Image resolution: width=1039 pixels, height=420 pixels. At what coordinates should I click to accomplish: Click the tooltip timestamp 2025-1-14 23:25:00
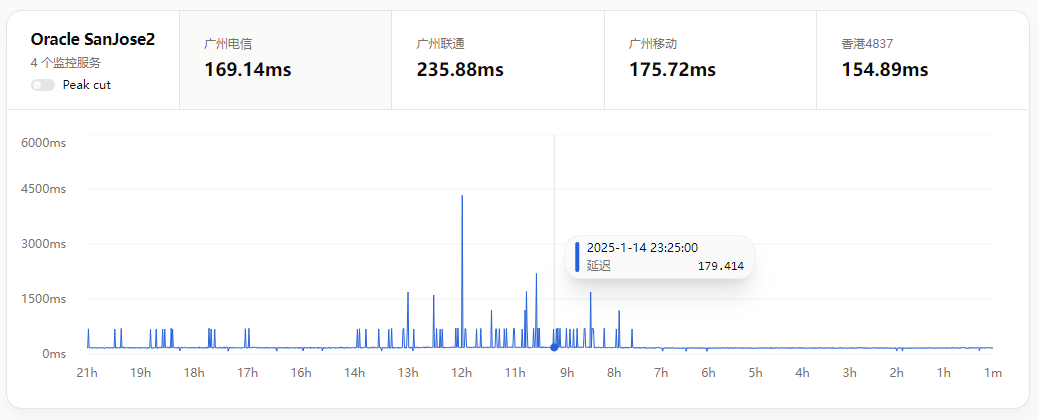642,248
